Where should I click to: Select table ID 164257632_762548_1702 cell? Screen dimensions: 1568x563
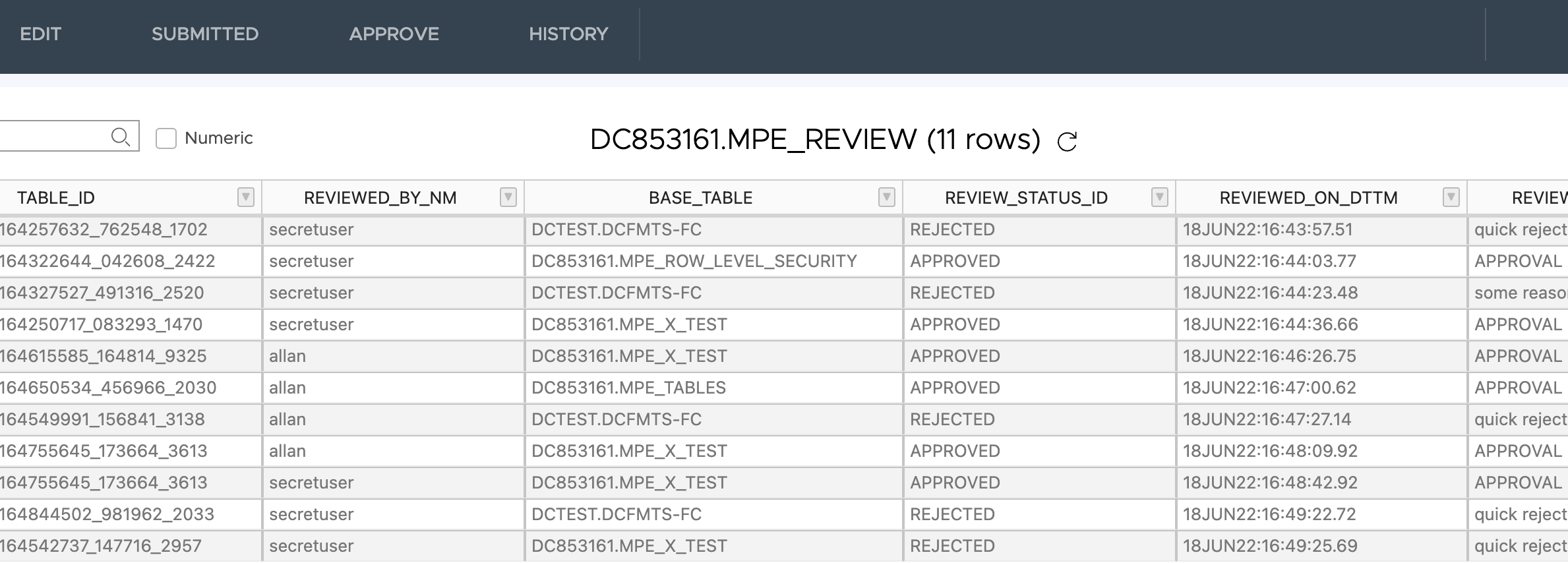click(x=104, y=229)
